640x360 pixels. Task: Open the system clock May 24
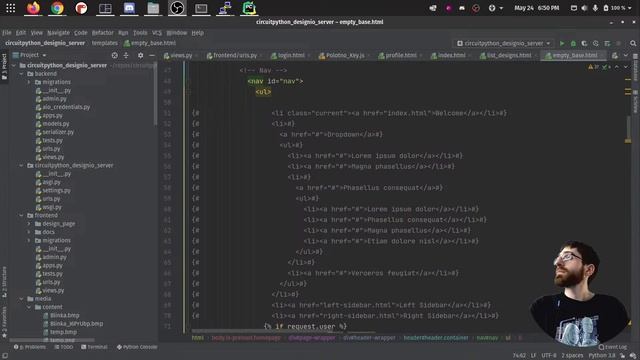tap(536, 8)
